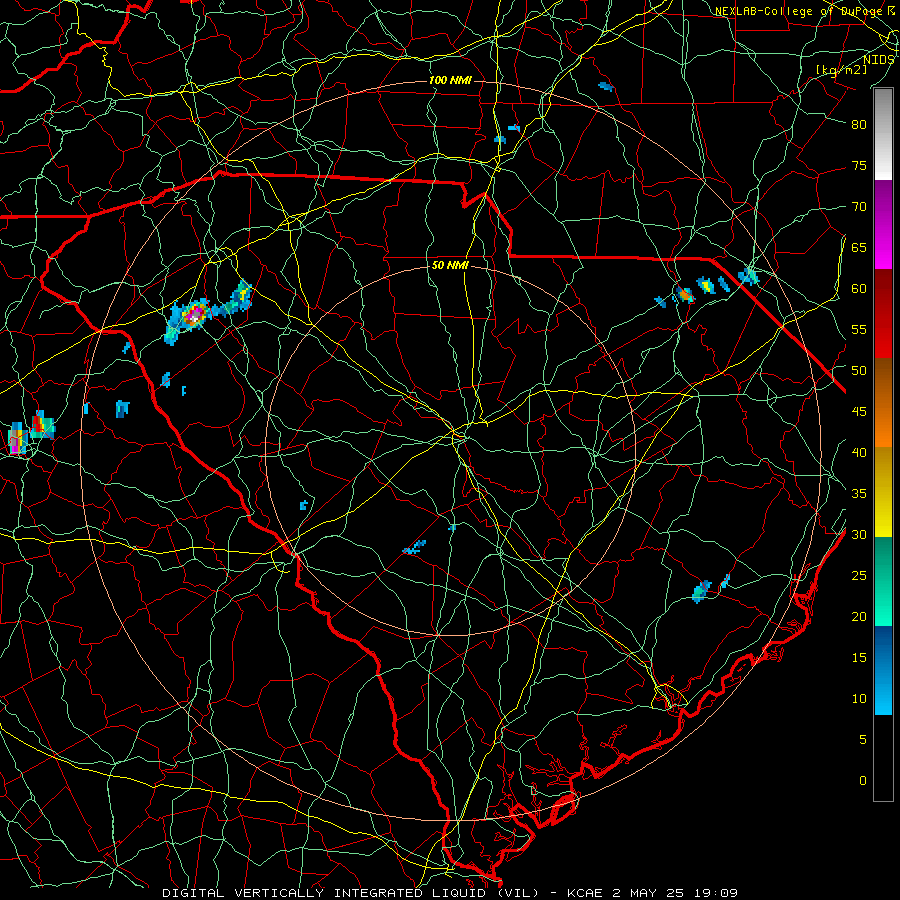Click the 20 value on the VIL scale
Image resolution: width=900 pixels, height=900 pixels.
pyautogui.click(x=859, y=616)
